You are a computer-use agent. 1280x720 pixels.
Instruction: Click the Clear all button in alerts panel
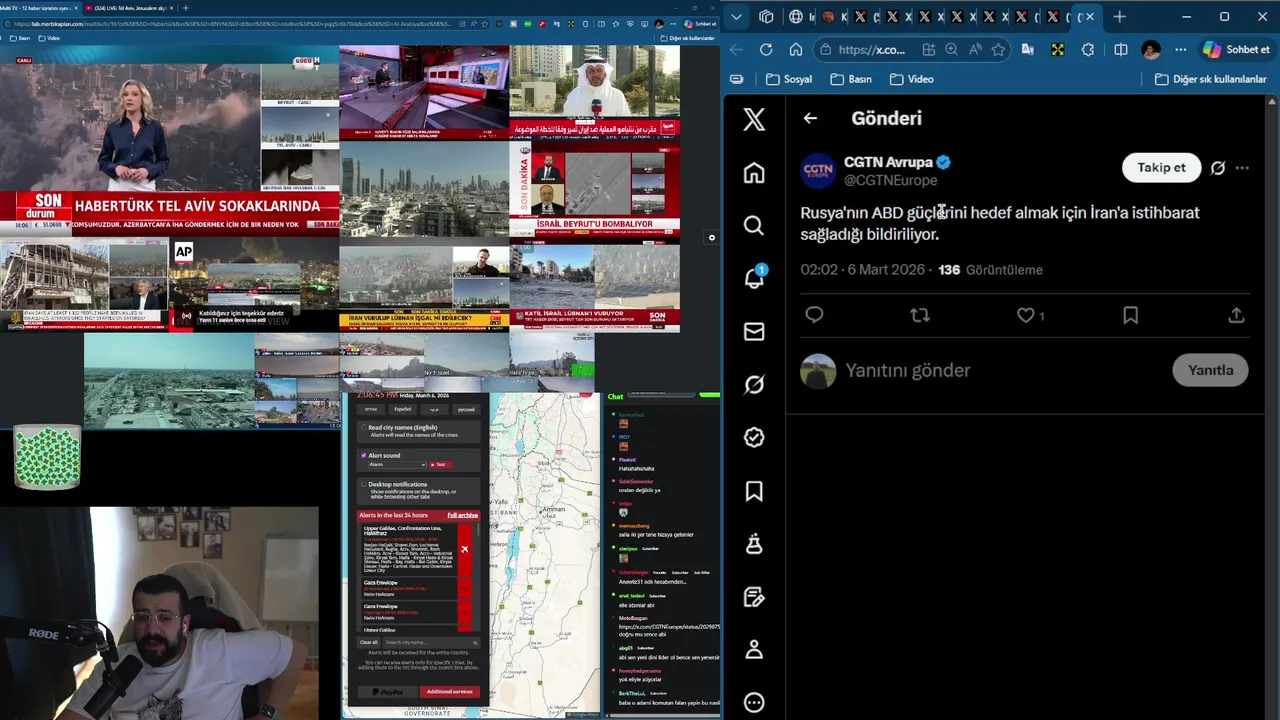[368, 642]
